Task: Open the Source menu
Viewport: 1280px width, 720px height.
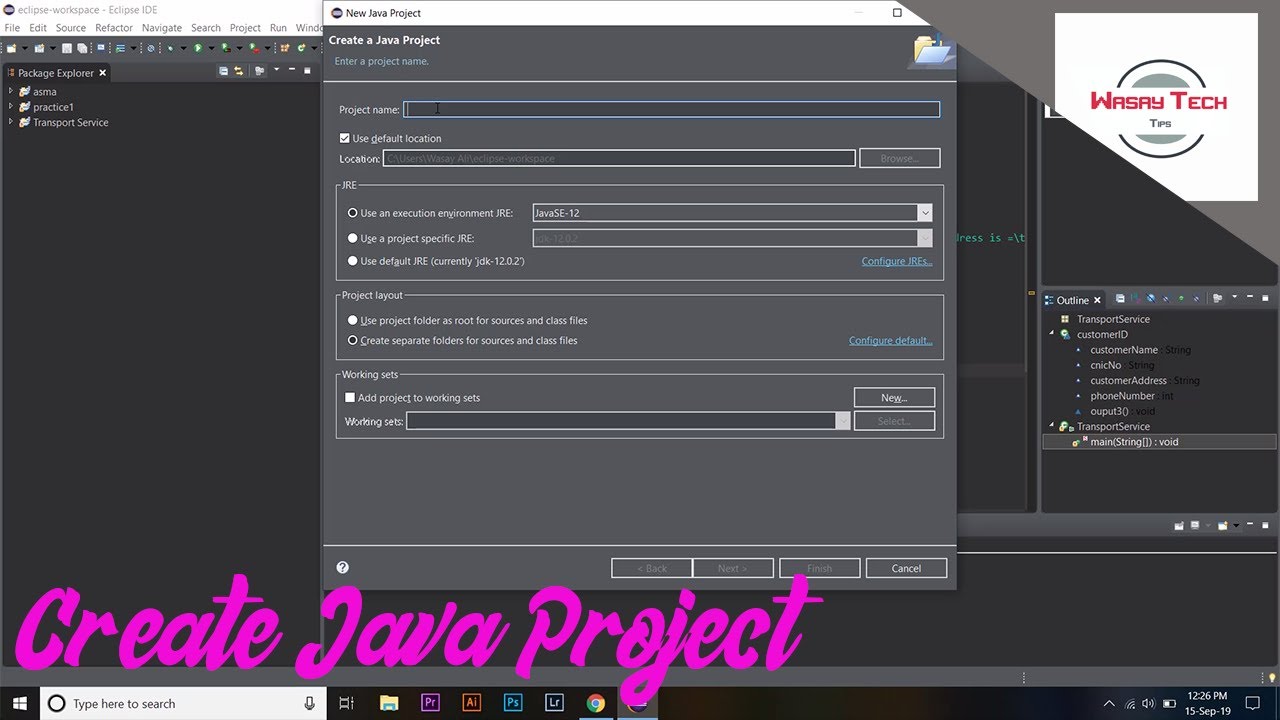Action: (x=71, y=28)
